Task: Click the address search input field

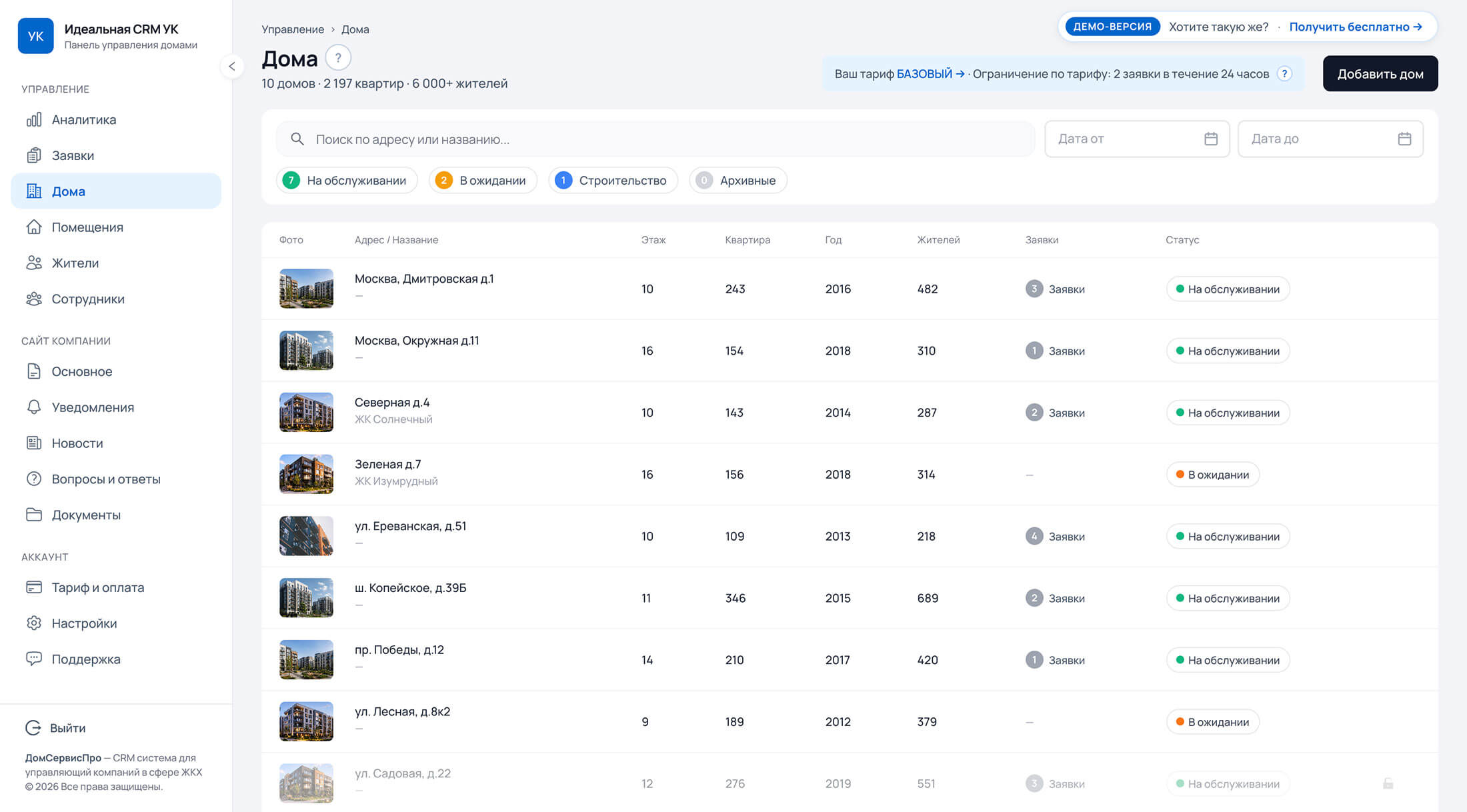Action: point(655,139)
